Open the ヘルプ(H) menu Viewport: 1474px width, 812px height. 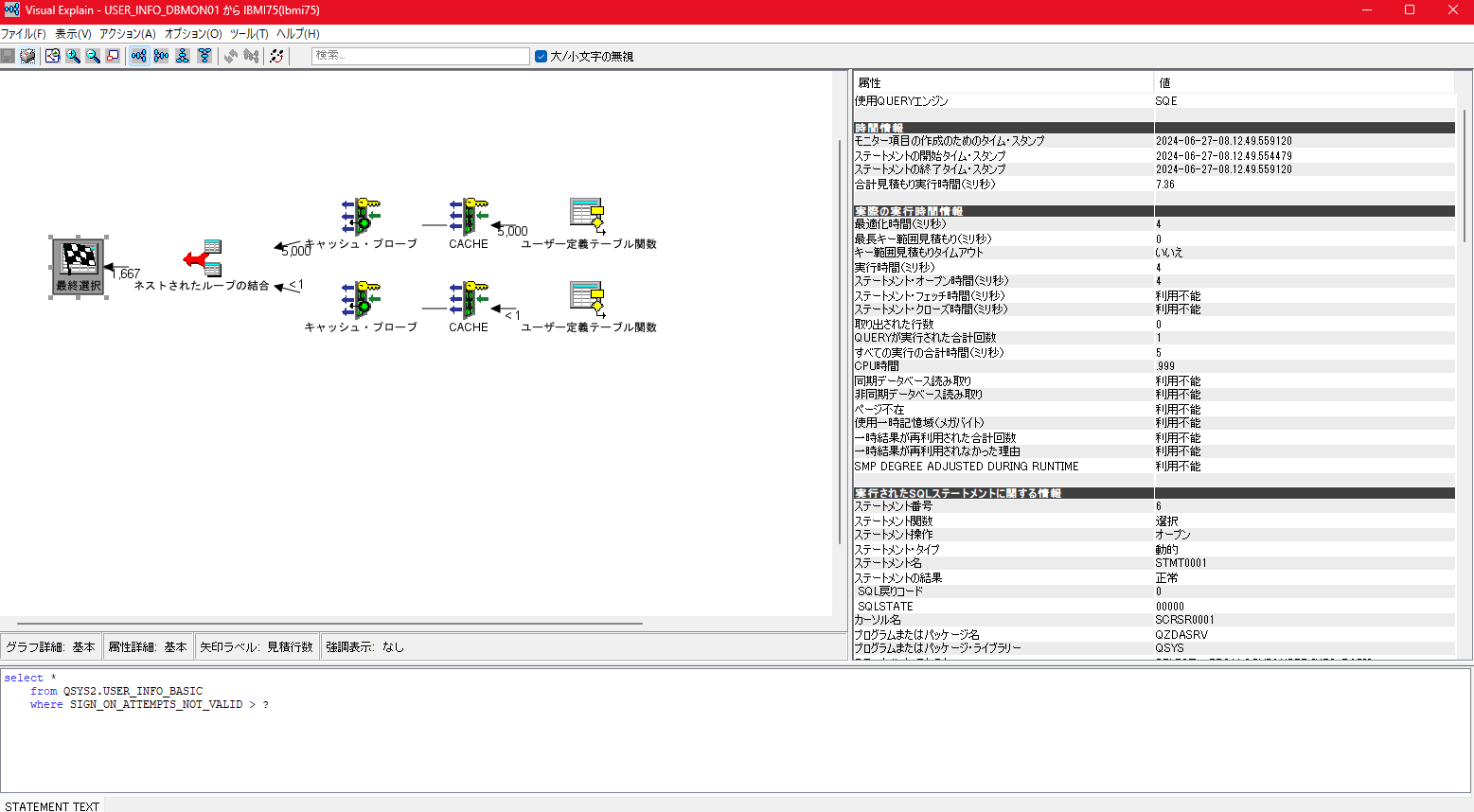point(298,33)
